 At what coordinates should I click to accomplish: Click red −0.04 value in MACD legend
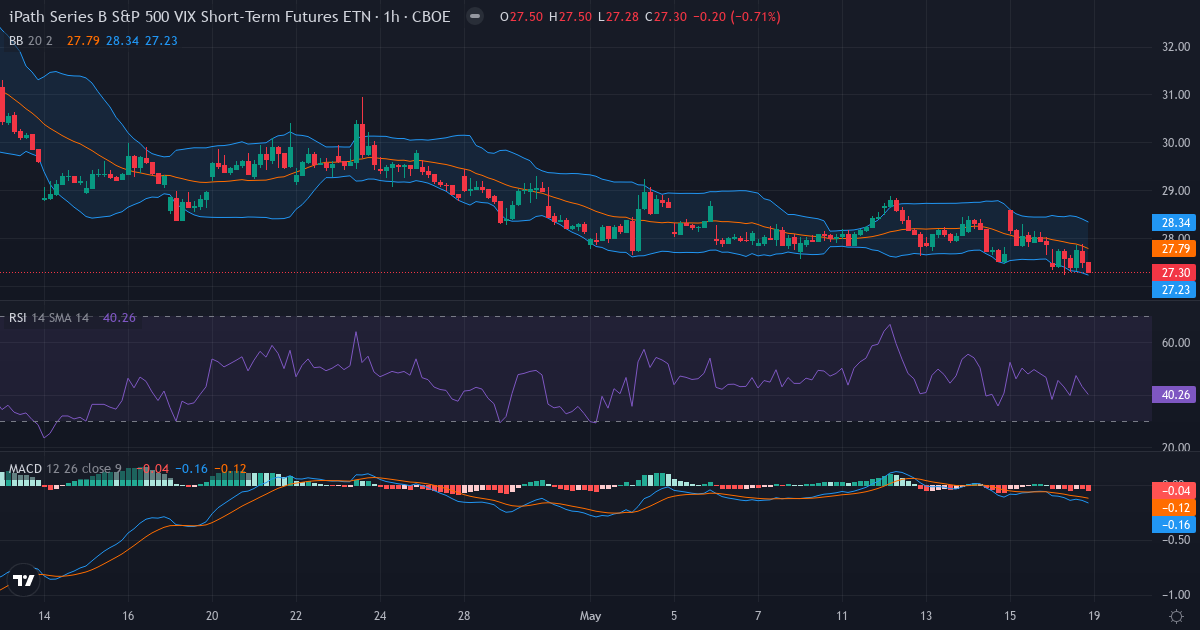[x=154, y=468]
